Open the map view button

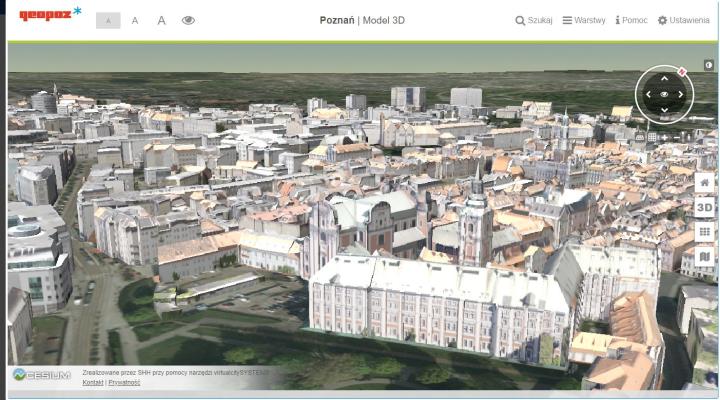tap(704, 257)
